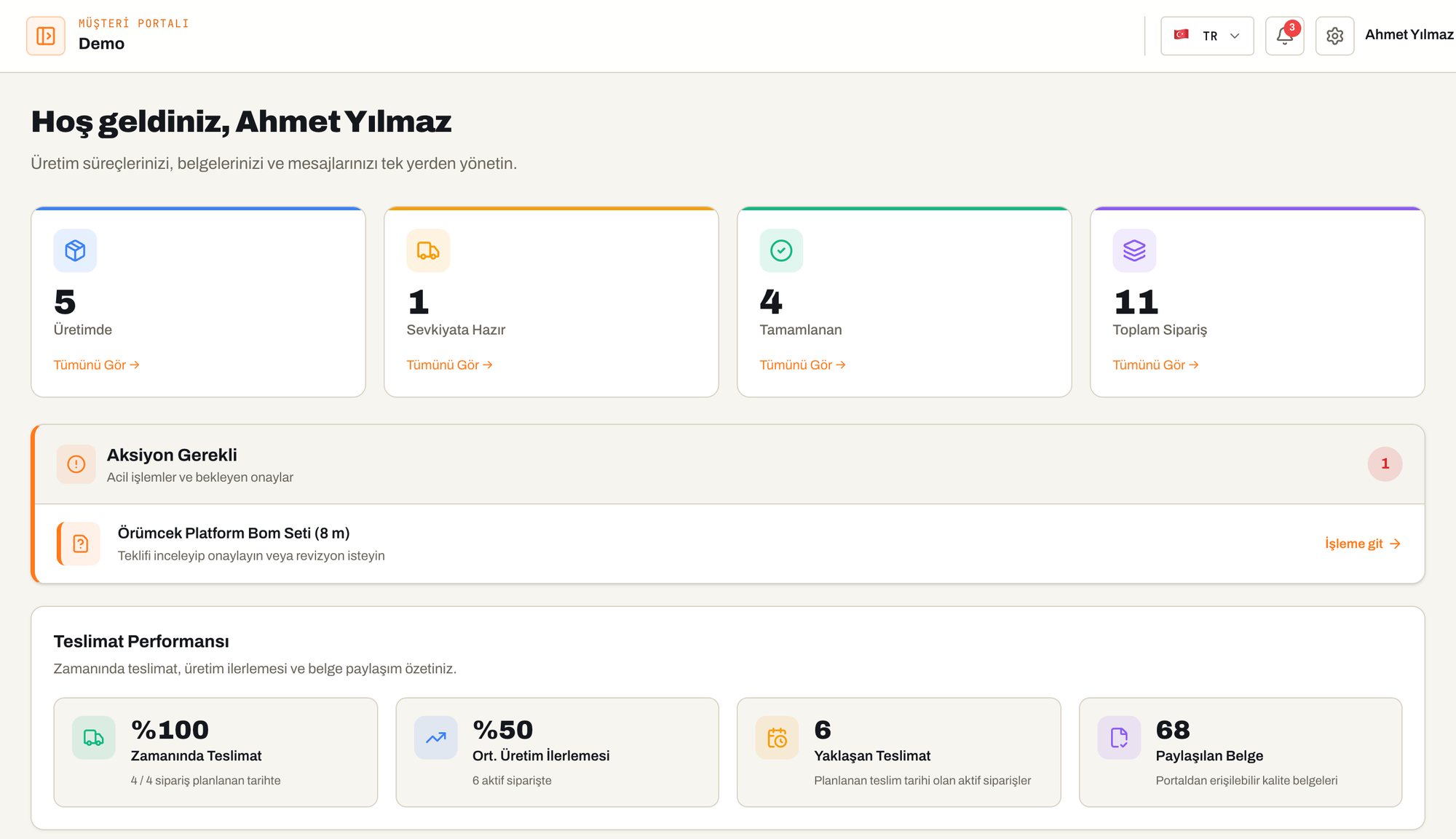This screenshot has width=1456, height=839.
Task: Click the 68 Paylaşılan Belge count
Action: coord(1173,730)
